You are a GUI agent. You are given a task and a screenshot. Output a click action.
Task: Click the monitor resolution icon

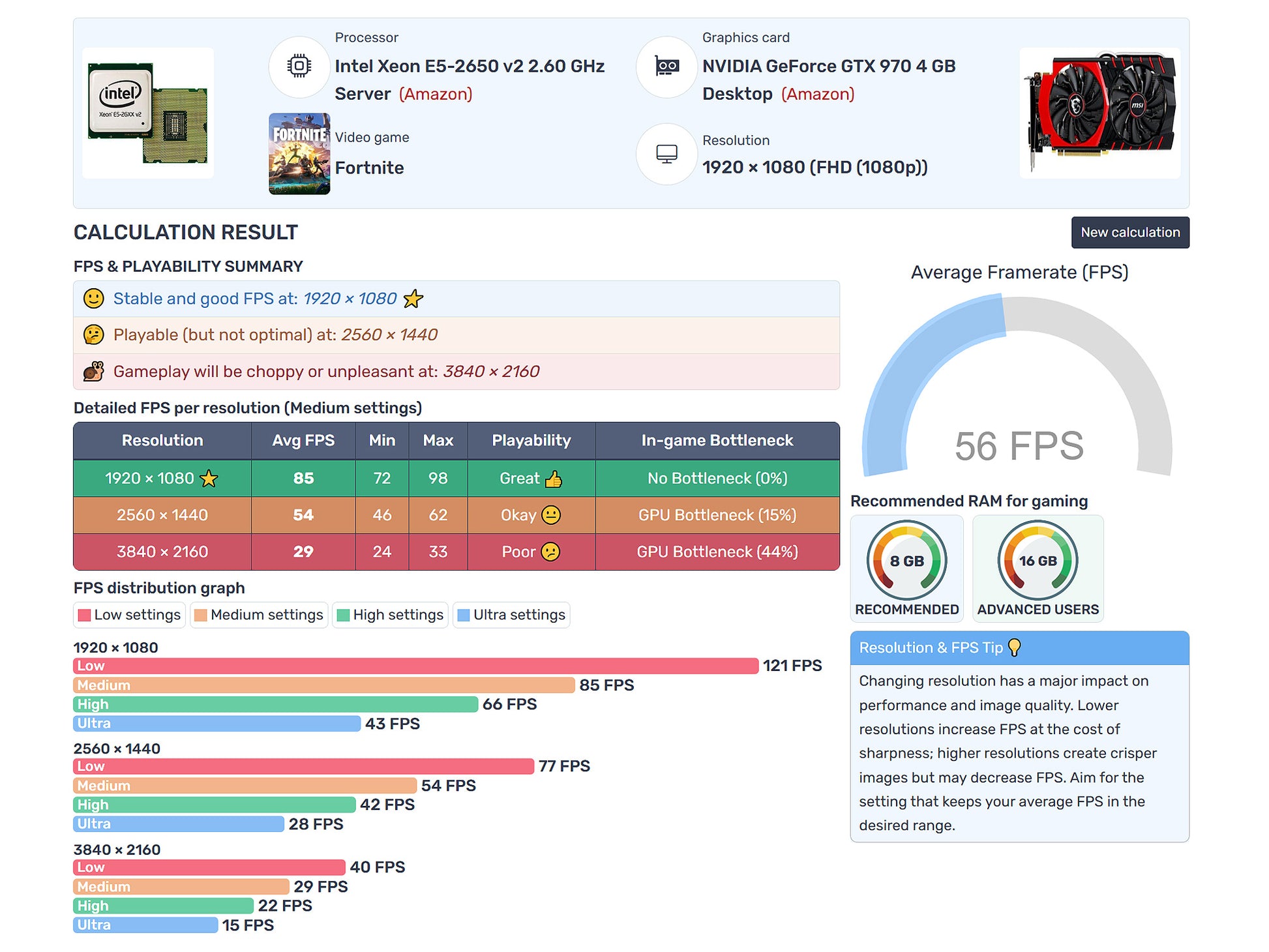[666, 154]
